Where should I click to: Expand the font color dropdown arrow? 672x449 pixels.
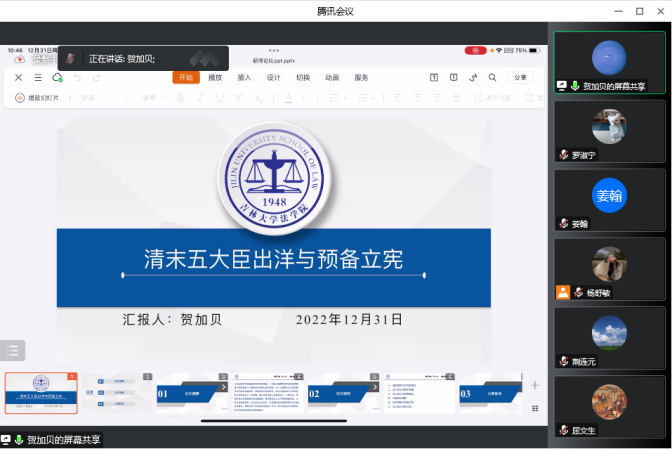coord(303,98)
